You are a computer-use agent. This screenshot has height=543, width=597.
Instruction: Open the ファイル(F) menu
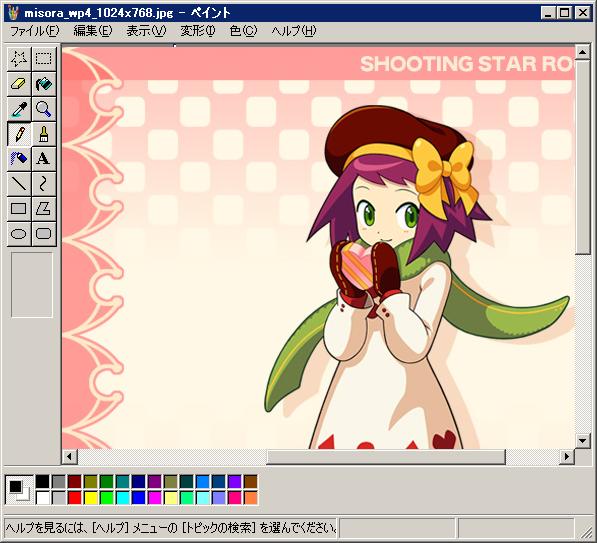click(35, 31)
